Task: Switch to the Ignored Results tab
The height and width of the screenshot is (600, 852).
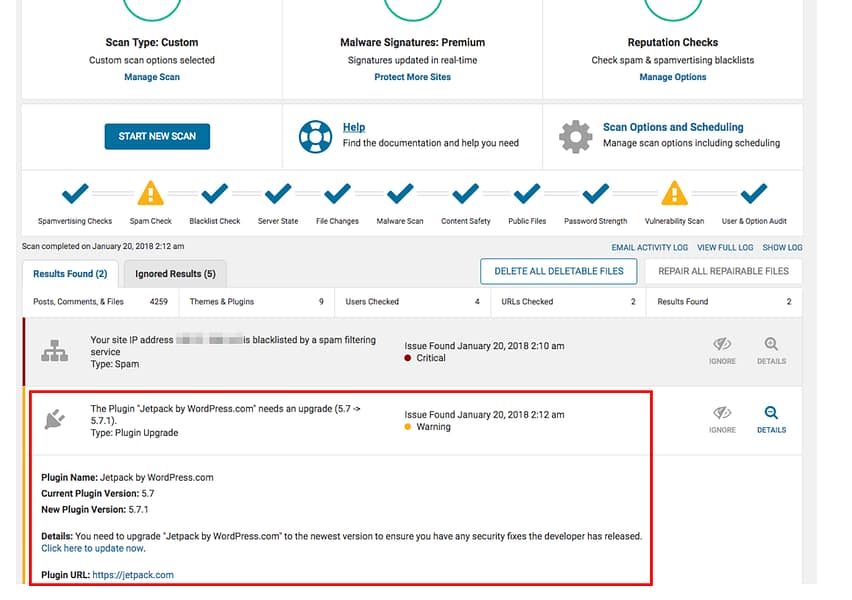Action: (x=175, y=273)
